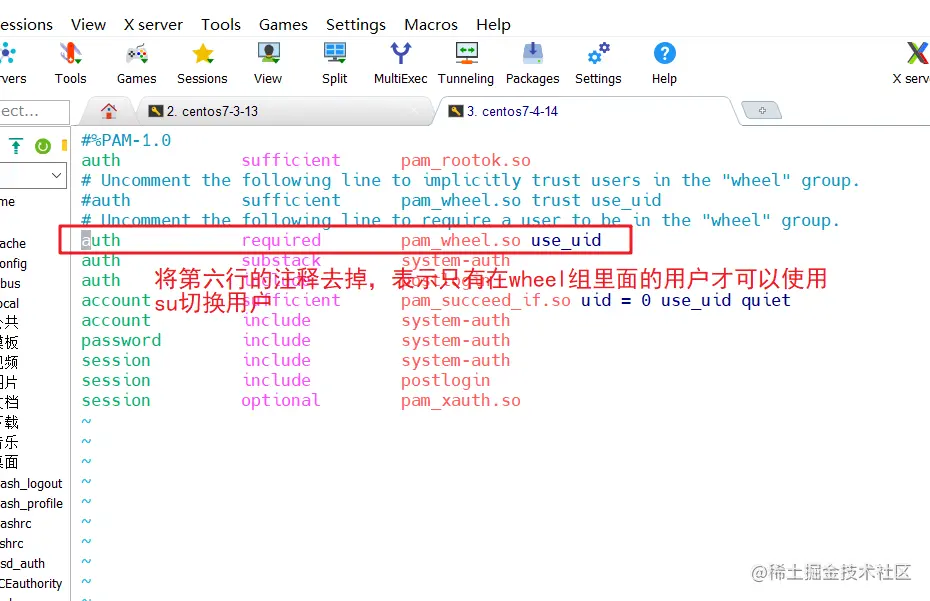Open the View menu
The image size is (930, 601).
point(88,25)
